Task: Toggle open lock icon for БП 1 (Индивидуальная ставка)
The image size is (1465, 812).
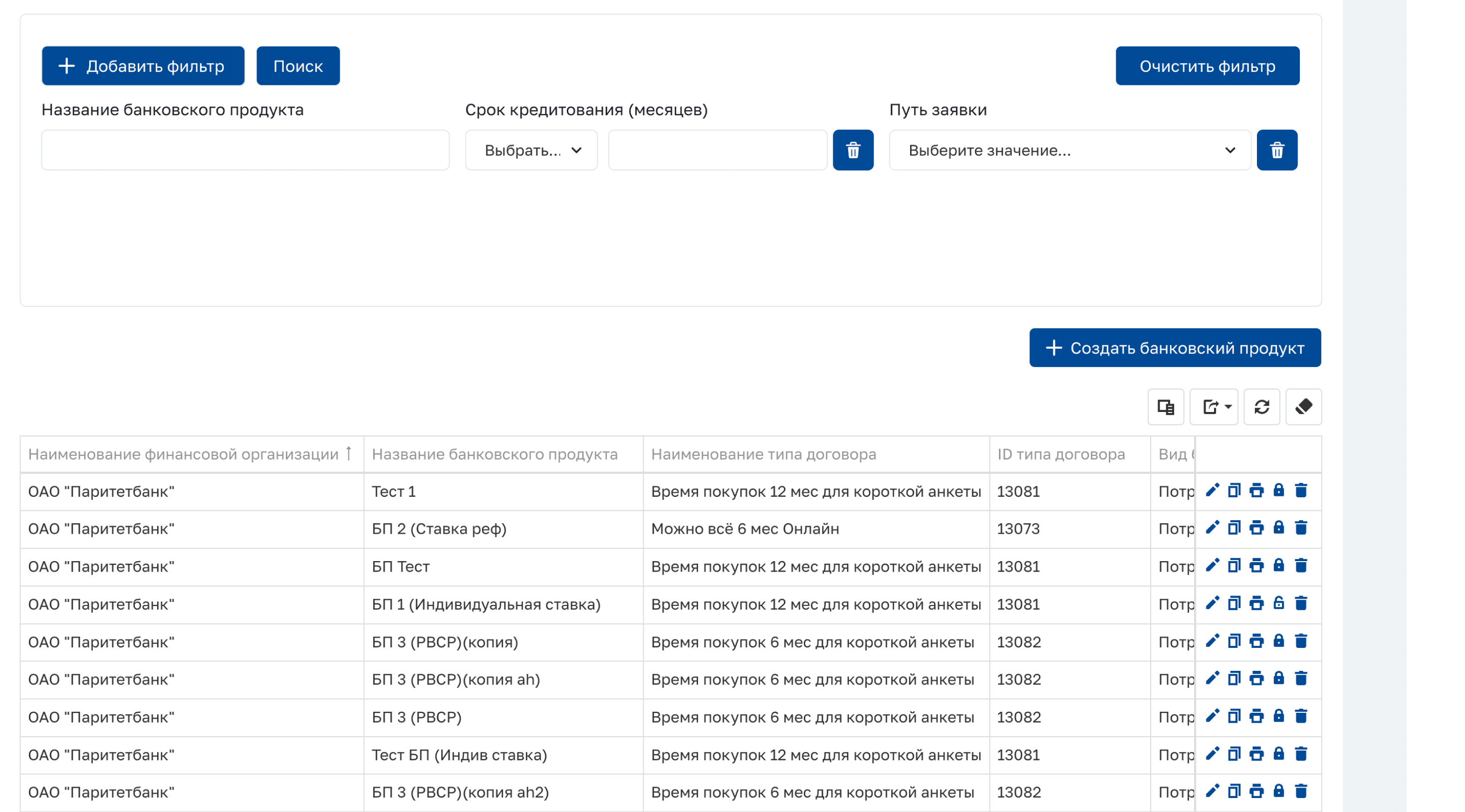Action: (x=1278, y=604)
